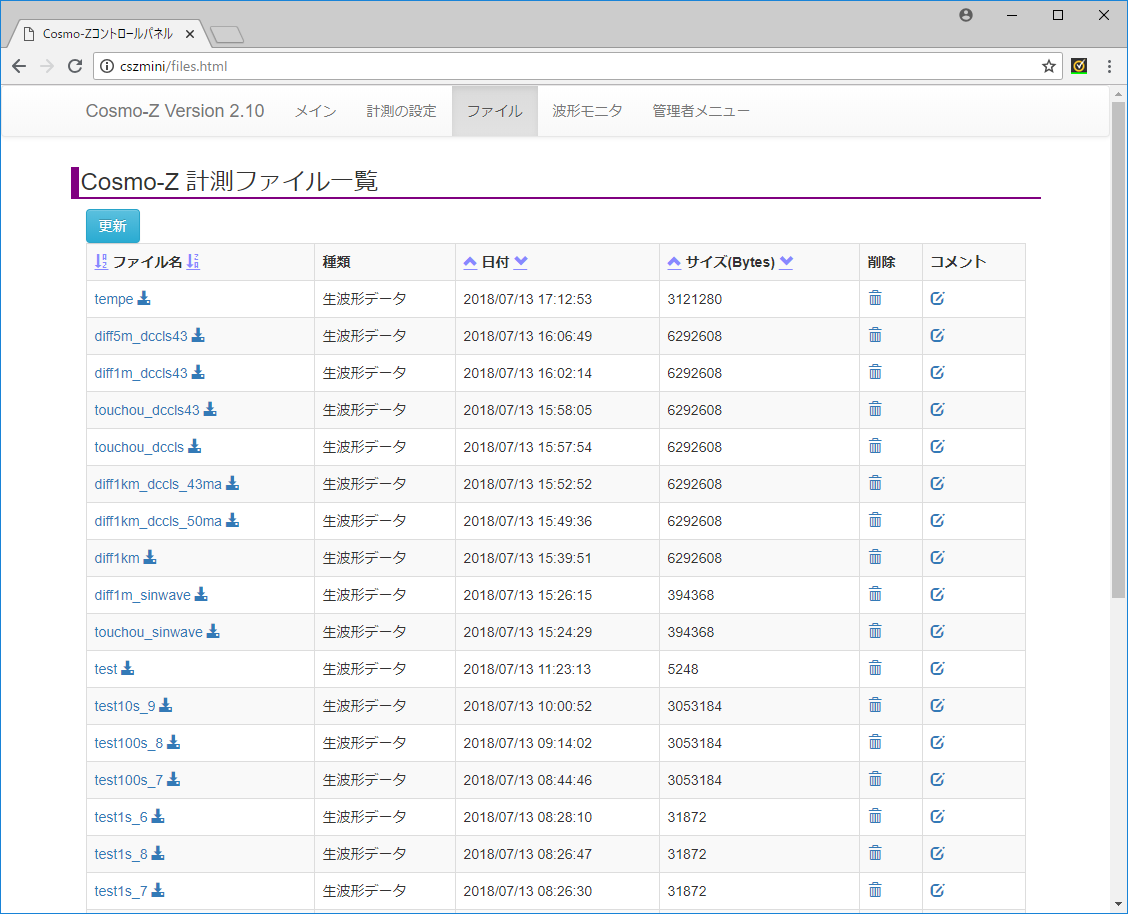
Task: Click download icon next to touchou_dccls43
Action: (x=210, y=409)
